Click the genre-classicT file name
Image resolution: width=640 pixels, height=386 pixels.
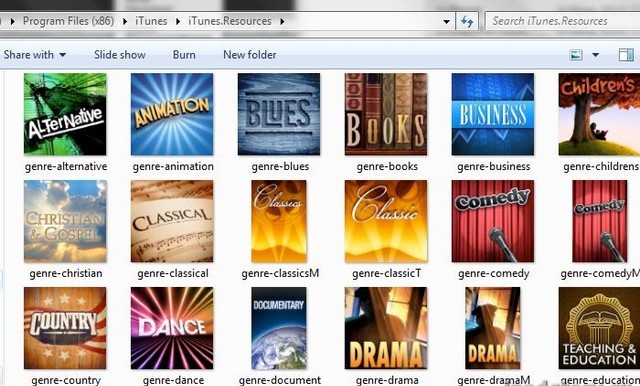point(387,273)
